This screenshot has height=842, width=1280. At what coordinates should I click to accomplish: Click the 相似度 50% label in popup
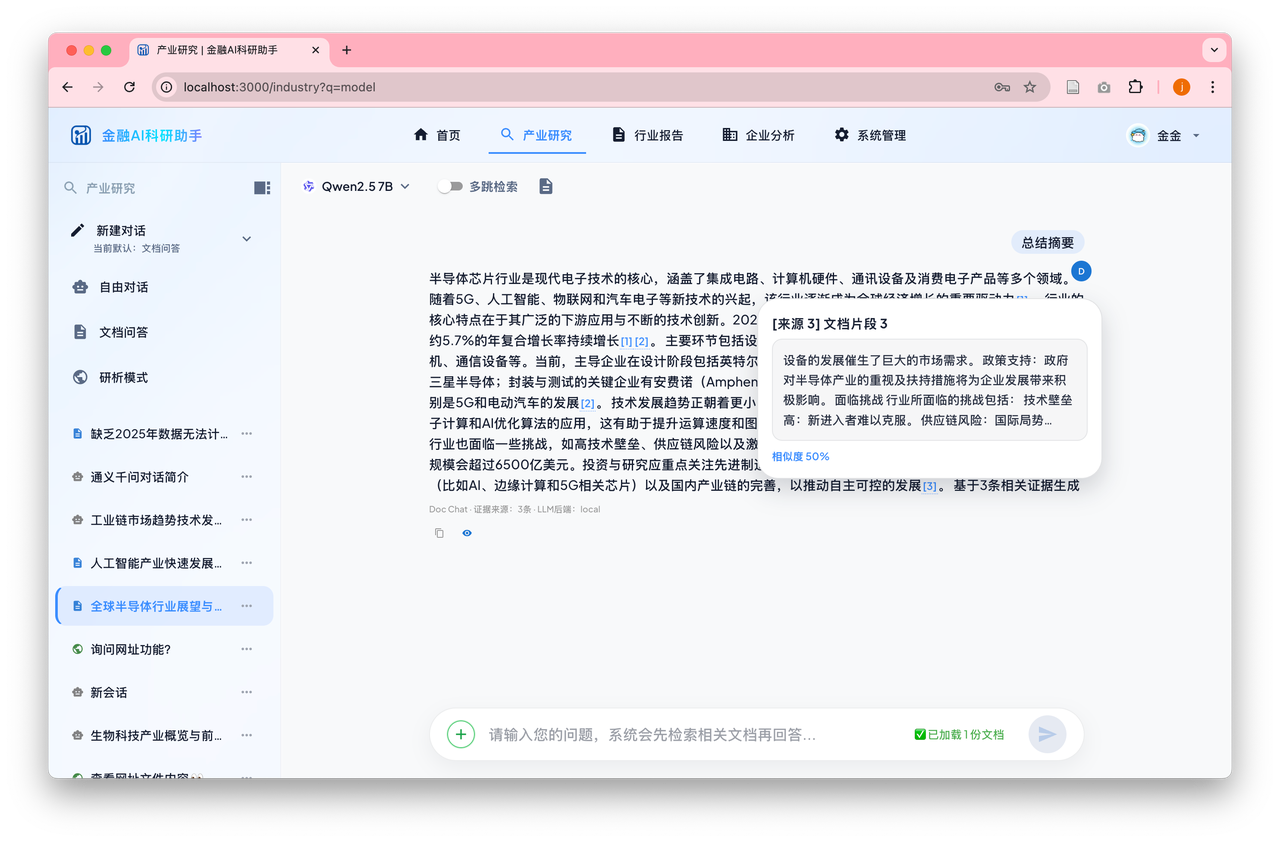pos(800,456)
